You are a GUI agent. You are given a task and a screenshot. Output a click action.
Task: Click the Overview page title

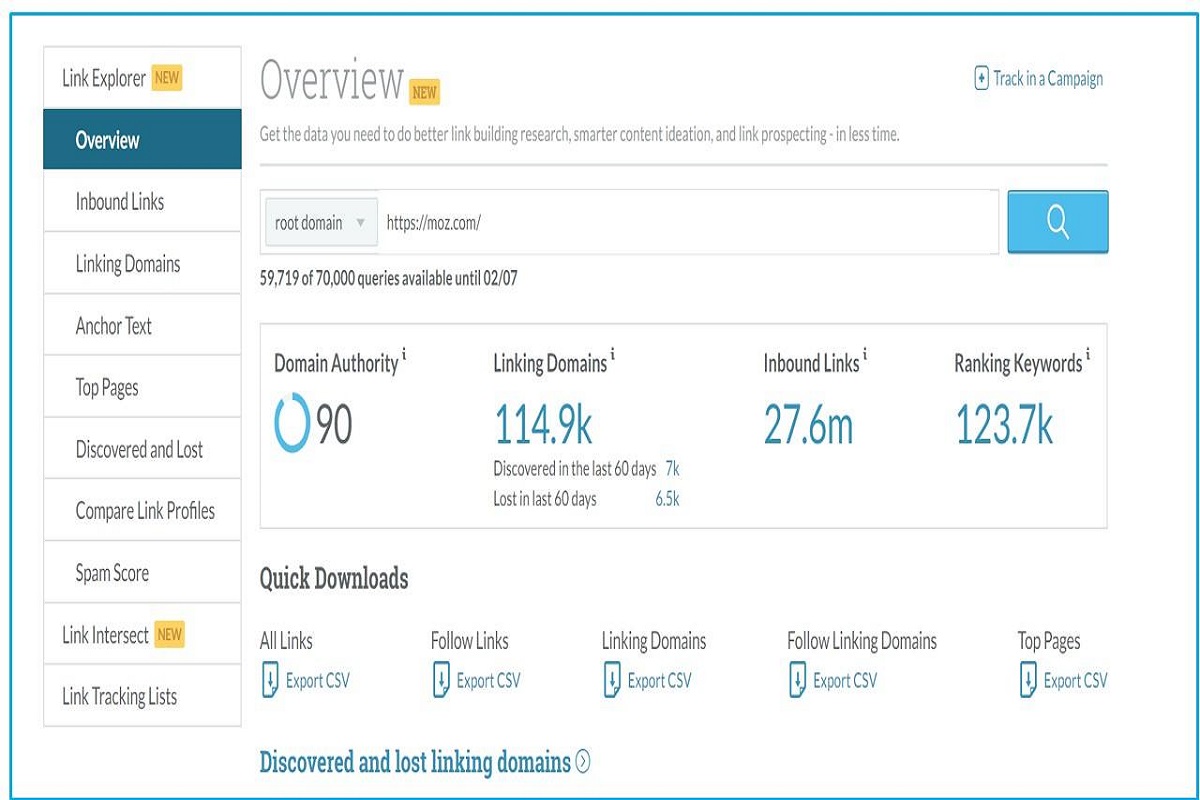tap(332, 80)
